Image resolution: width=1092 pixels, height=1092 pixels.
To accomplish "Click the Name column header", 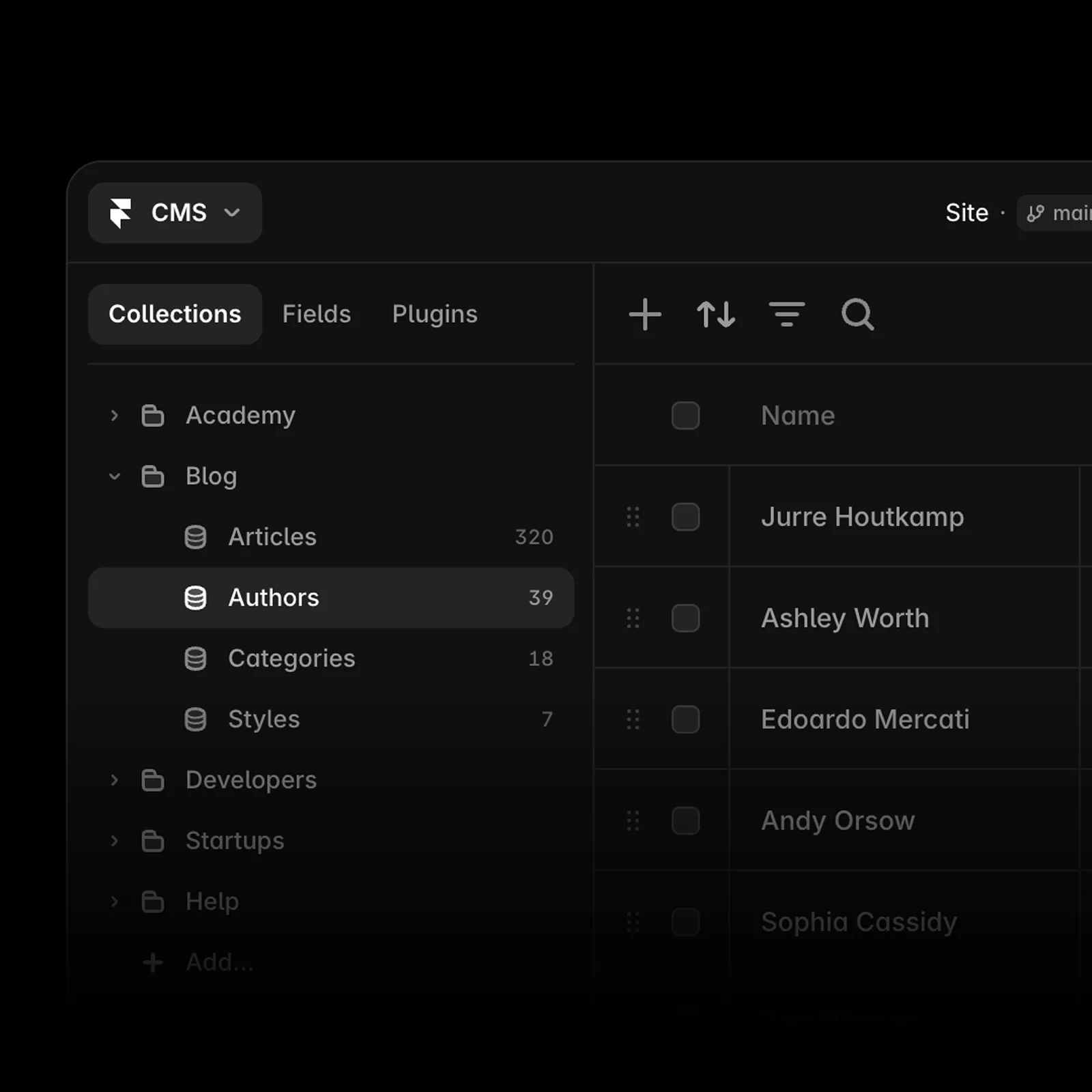I will click(798, 415).
